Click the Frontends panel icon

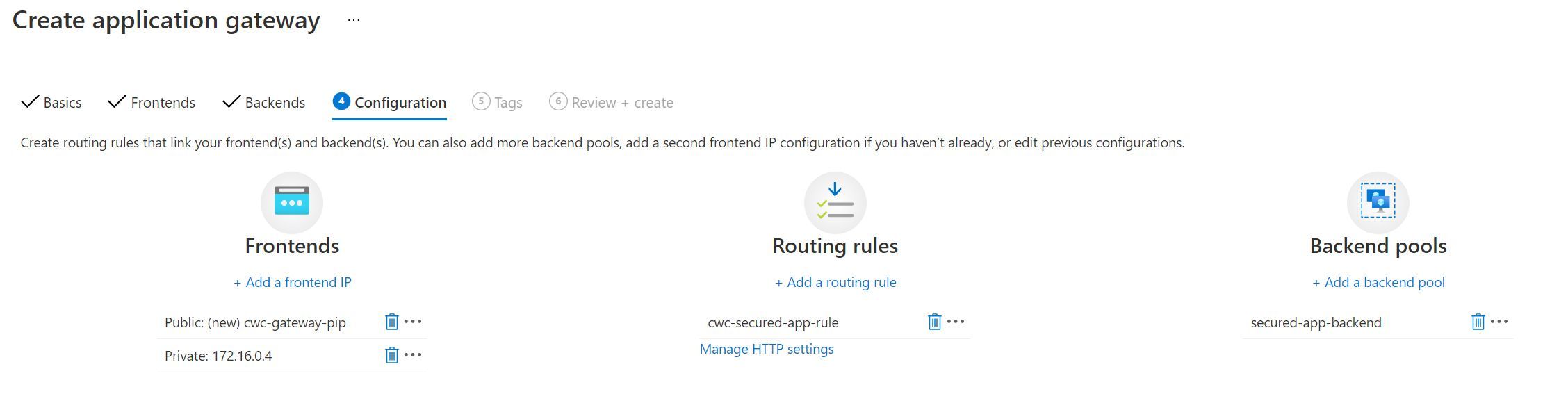(291, 202)
